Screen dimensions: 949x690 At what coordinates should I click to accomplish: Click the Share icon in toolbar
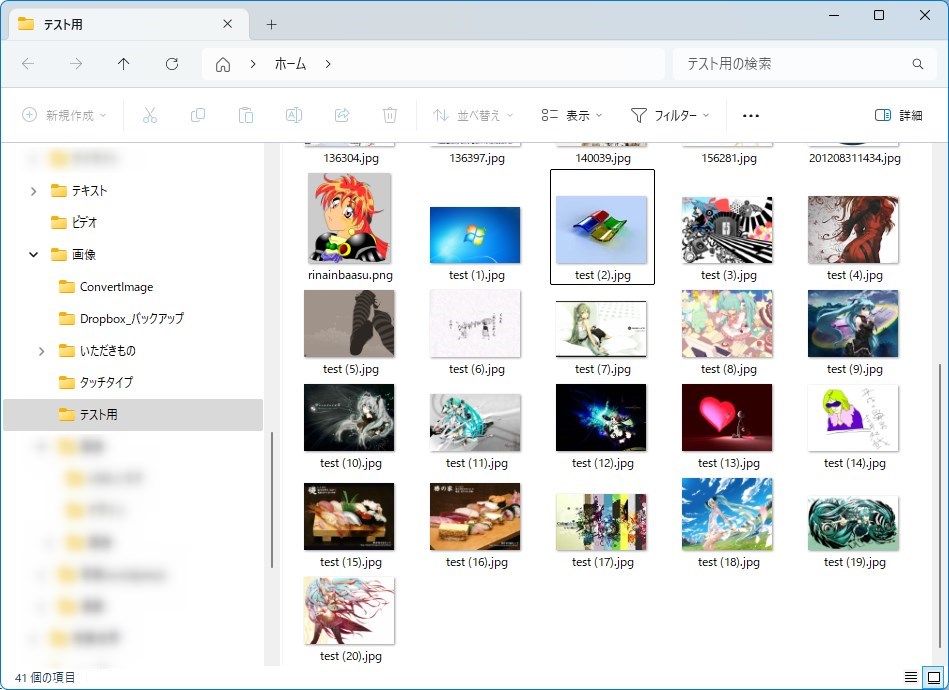(342, 115)
